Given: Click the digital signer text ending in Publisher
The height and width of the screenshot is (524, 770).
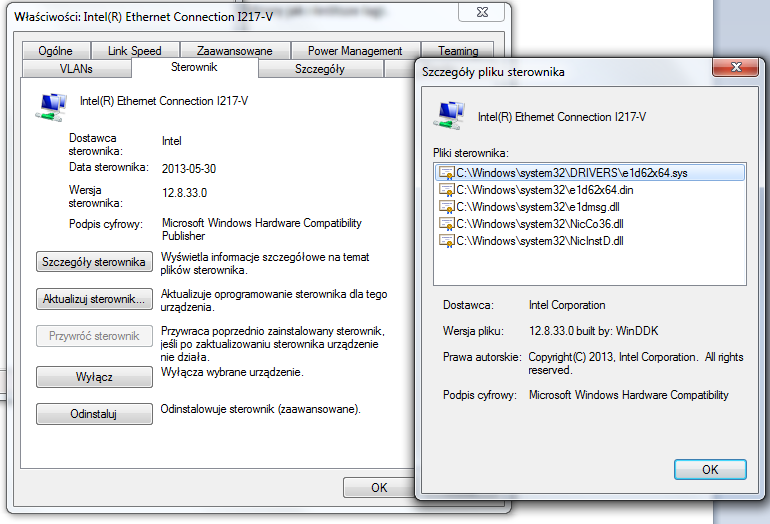Looking at the screenshot, I should pos(262,229).
